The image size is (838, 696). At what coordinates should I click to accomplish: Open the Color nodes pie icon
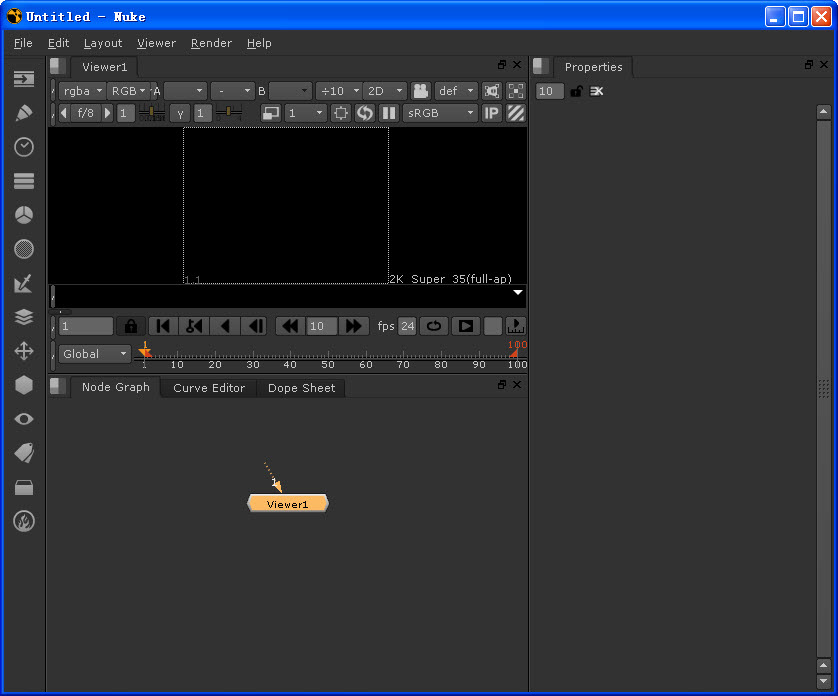tap(23, 214)
